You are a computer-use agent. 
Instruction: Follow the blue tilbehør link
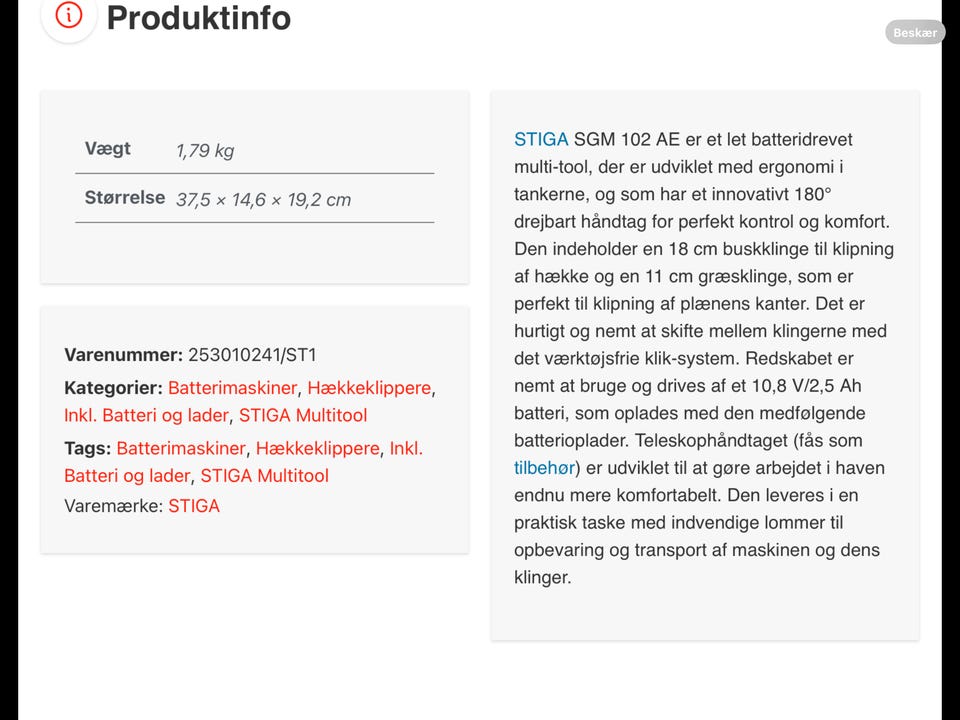coord(544,468)
